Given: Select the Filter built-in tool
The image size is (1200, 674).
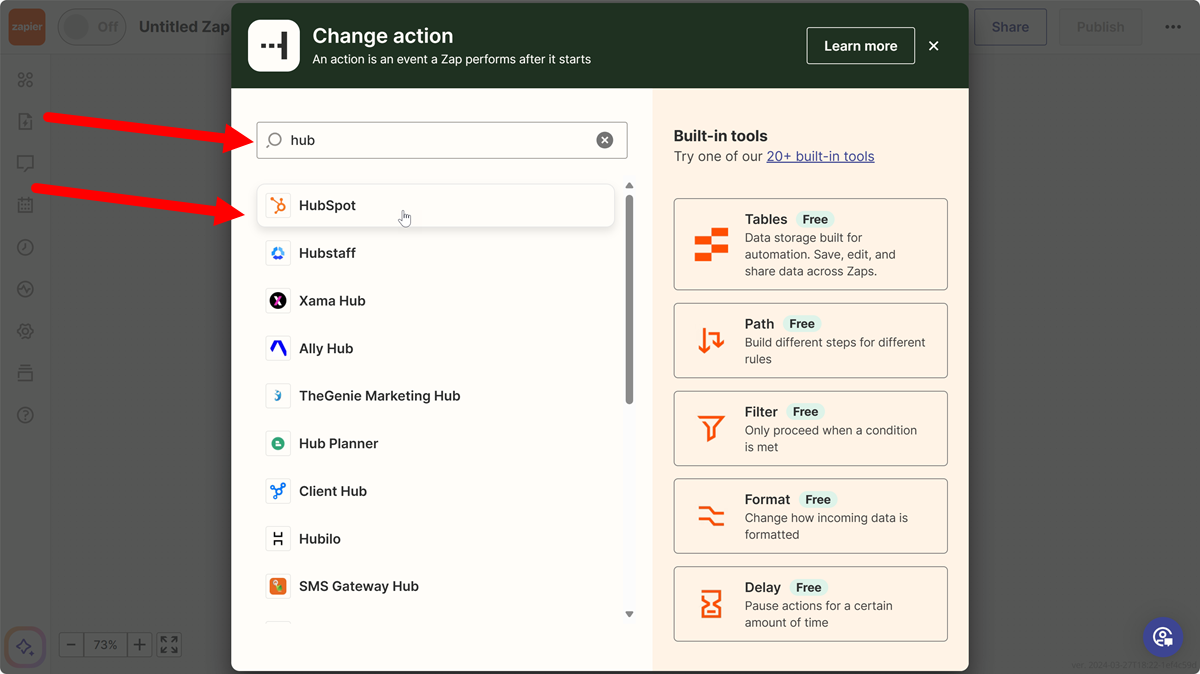Looking at the screenshot, I should click(x=810, y=428).
